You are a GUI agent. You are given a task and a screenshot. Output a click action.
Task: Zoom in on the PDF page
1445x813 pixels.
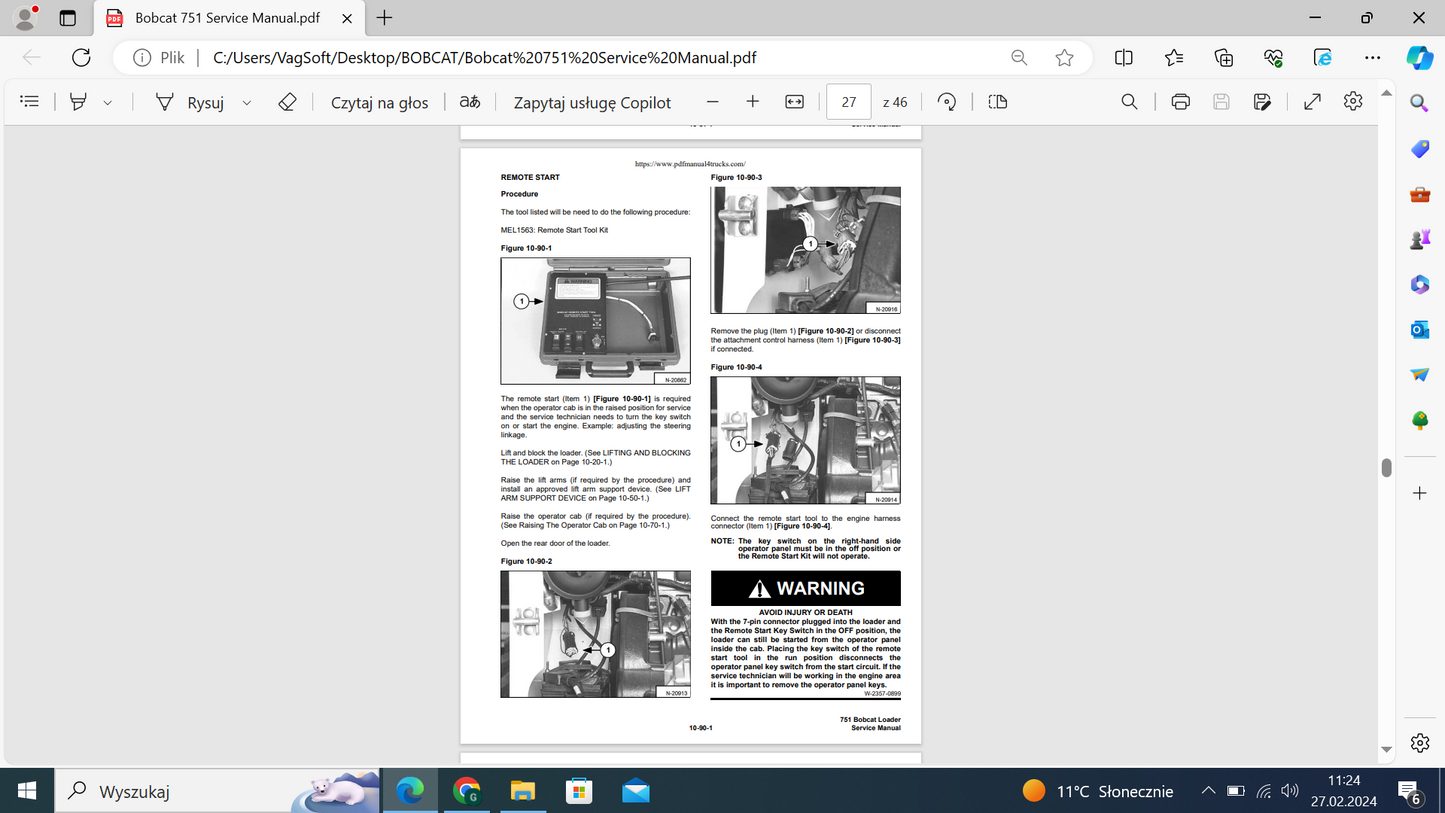click(x=752, y=101)
